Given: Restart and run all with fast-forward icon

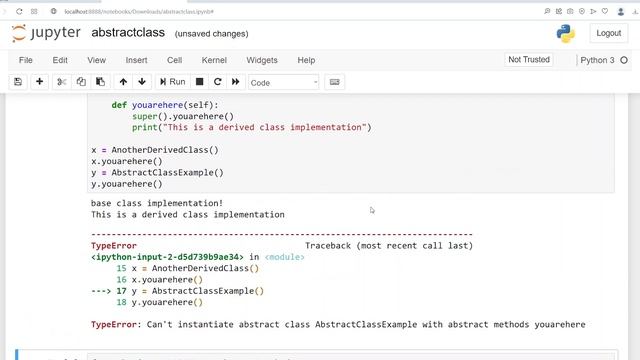Looking at the screenshot, I should (236, 82).
